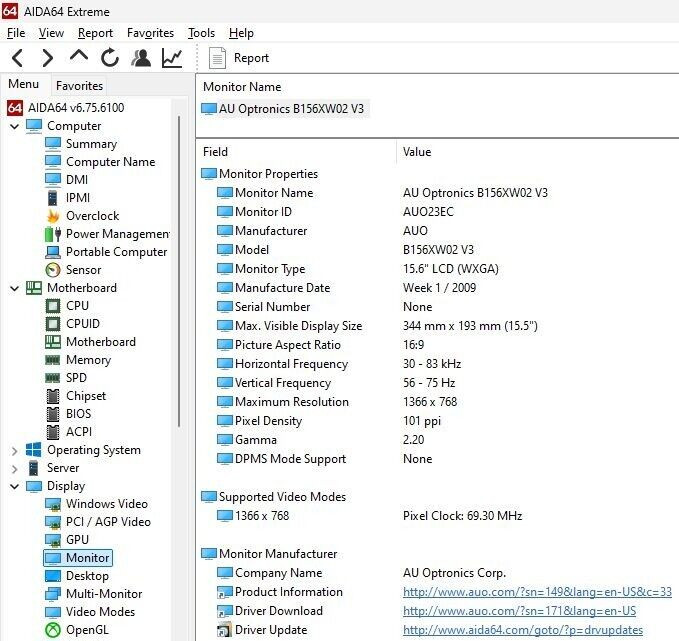Click the Server tower icon in tree
This screenshot has width=679, height=641.
click(34, 468)
